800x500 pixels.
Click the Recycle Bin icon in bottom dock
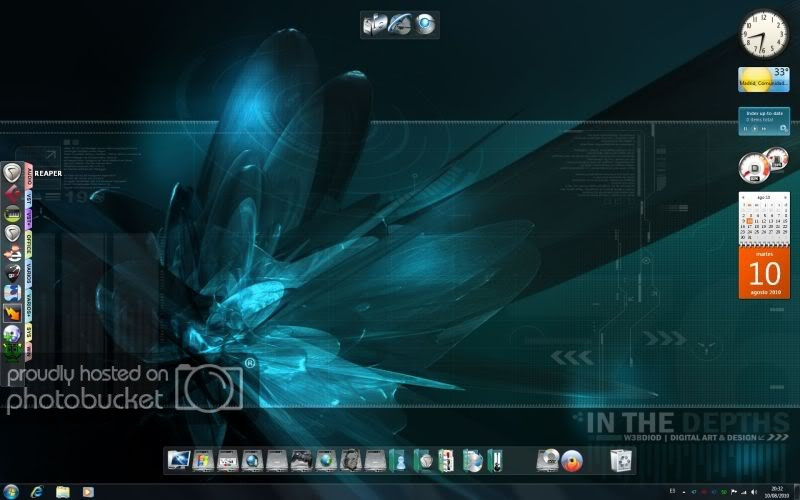pos(622,460)
